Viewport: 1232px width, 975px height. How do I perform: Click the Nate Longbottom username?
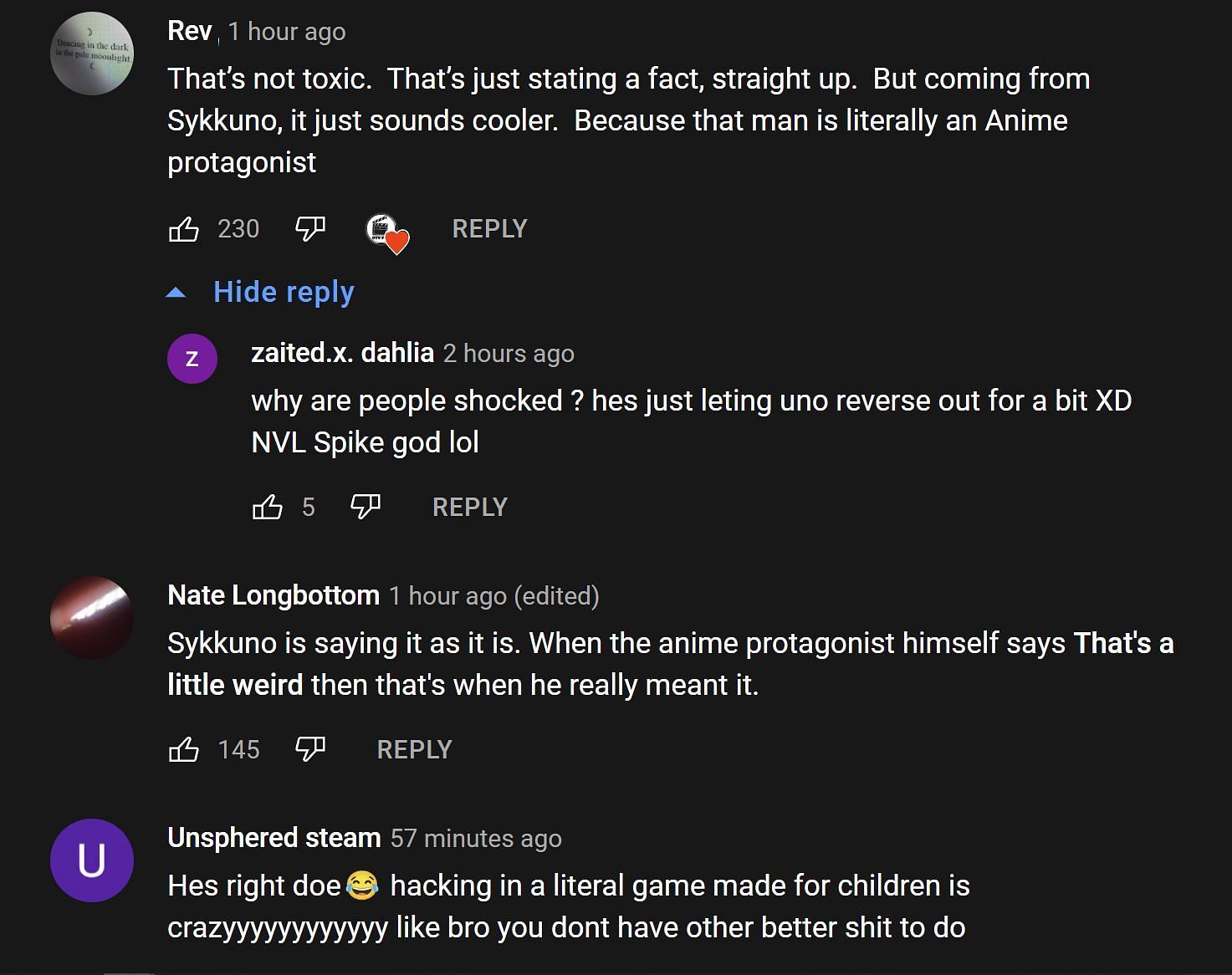pyautogui.click(x=273, y=595)
